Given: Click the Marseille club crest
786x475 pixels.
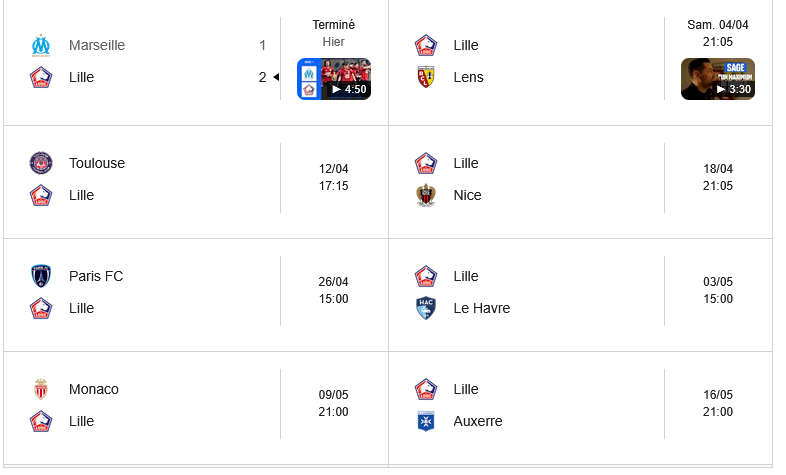Looking at the screenshot, I should click(x=40, y=45).
